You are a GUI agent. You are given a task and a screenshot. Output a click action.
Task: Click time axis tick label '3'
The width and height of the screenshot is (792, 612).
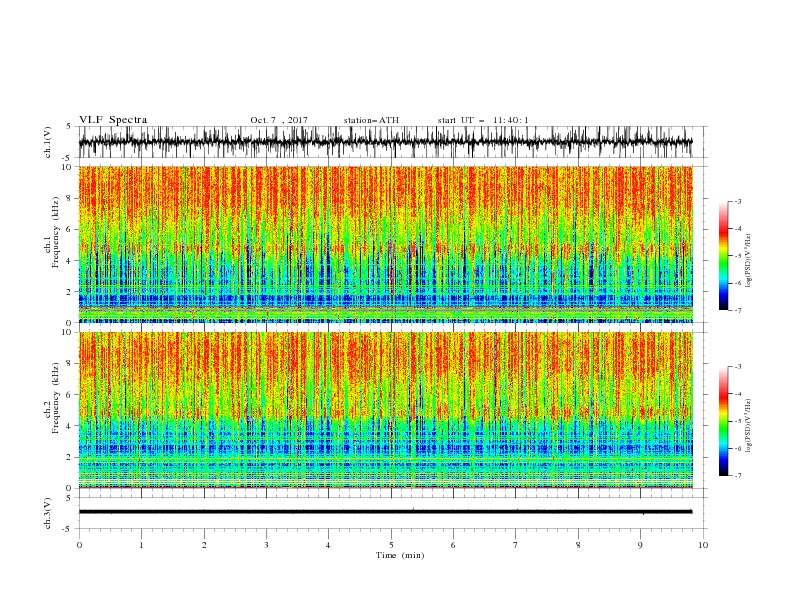(x=266, y=545)
